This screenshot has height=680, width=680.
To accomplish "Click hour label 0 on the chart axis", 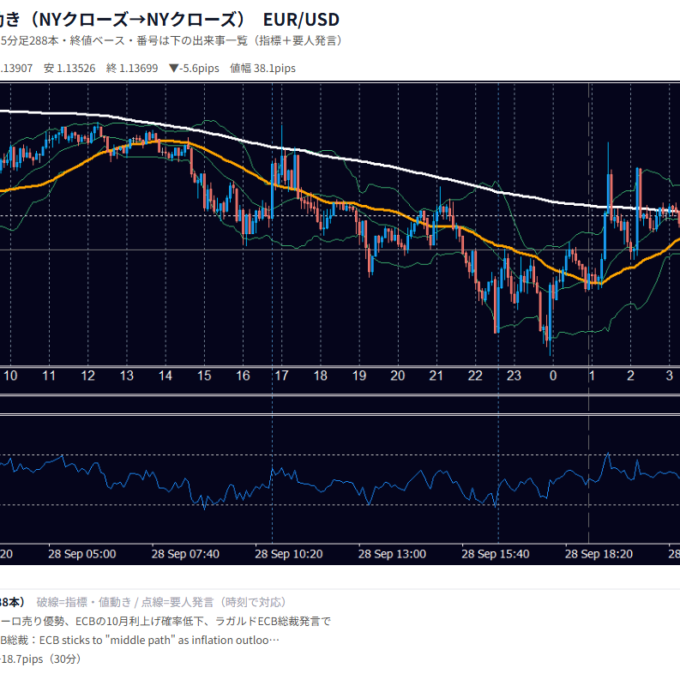I will click(x=553, y=376).
